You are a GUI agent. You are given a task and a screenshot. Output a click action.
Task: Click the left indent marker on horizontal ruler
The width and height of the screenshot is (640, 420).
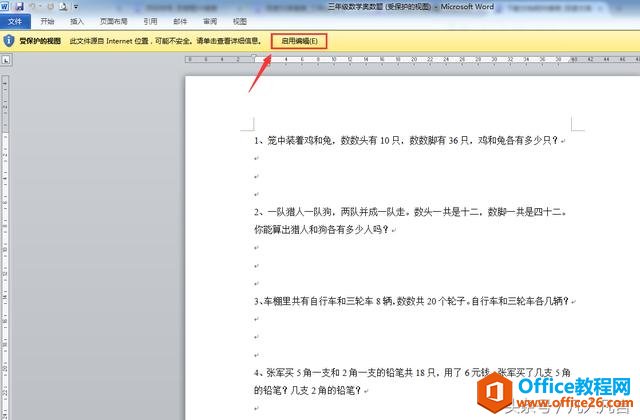tap(254, 60)
